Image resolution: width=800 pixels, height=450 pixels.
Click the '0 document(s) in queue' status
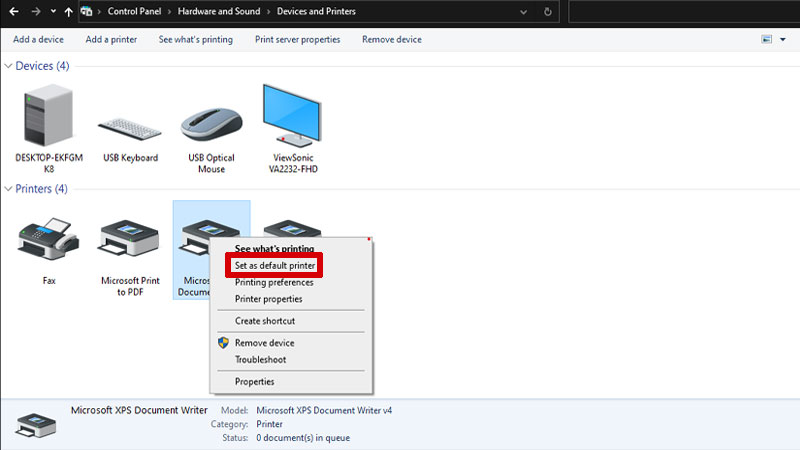(303, 438)
